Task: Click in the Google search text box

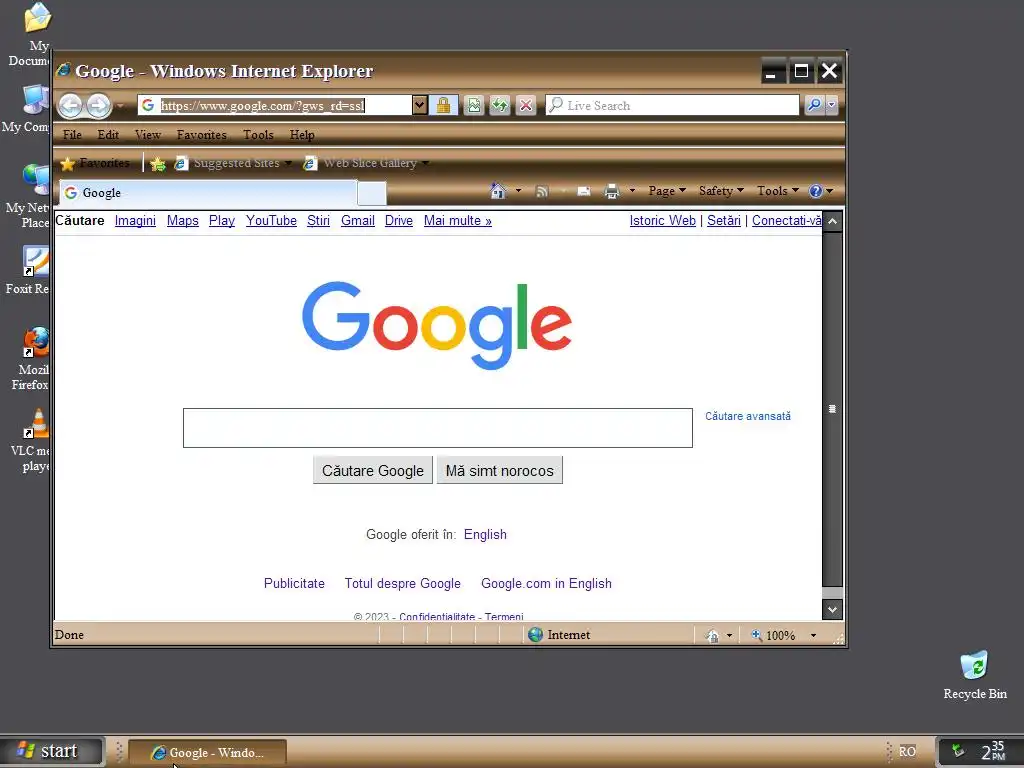Action: click(x=438, y=428)
